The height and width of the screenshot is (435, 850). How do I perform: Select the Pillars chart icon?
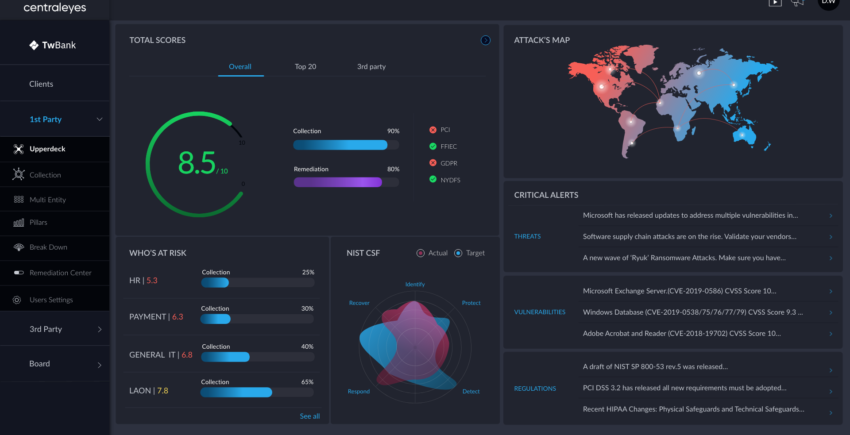pyautogui.click(x=18, y=222)
